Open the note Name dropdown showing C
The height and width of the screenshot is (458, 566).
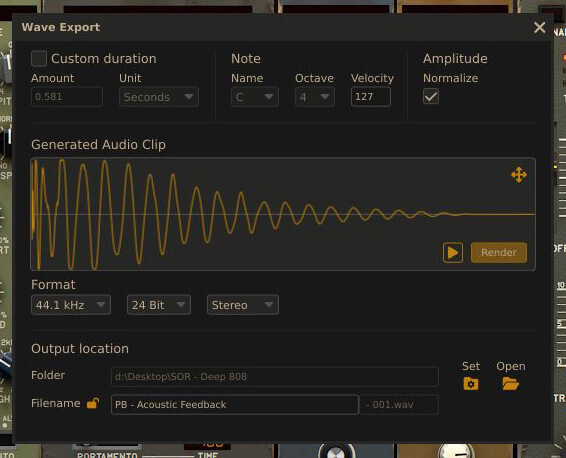254,97
